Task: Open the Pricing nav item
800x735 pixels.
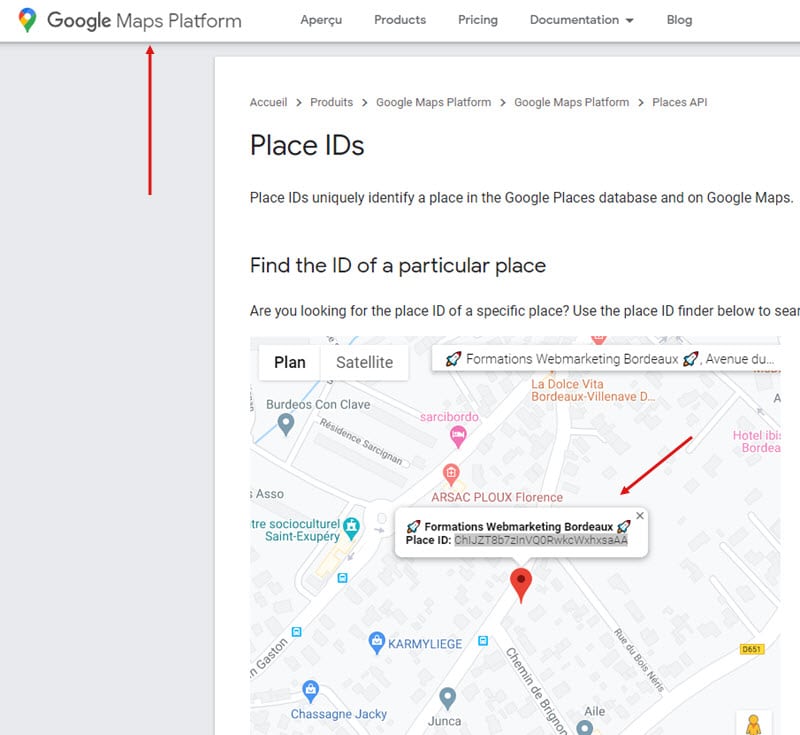Action: coord(478,20)
